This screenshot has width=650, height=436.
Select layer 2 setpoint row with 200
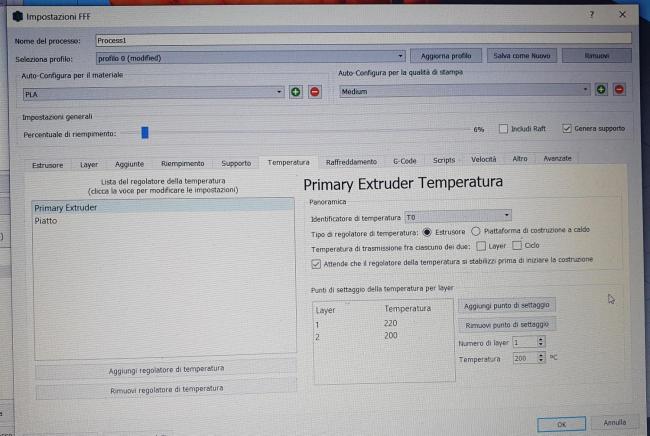[x=383, y=336]
